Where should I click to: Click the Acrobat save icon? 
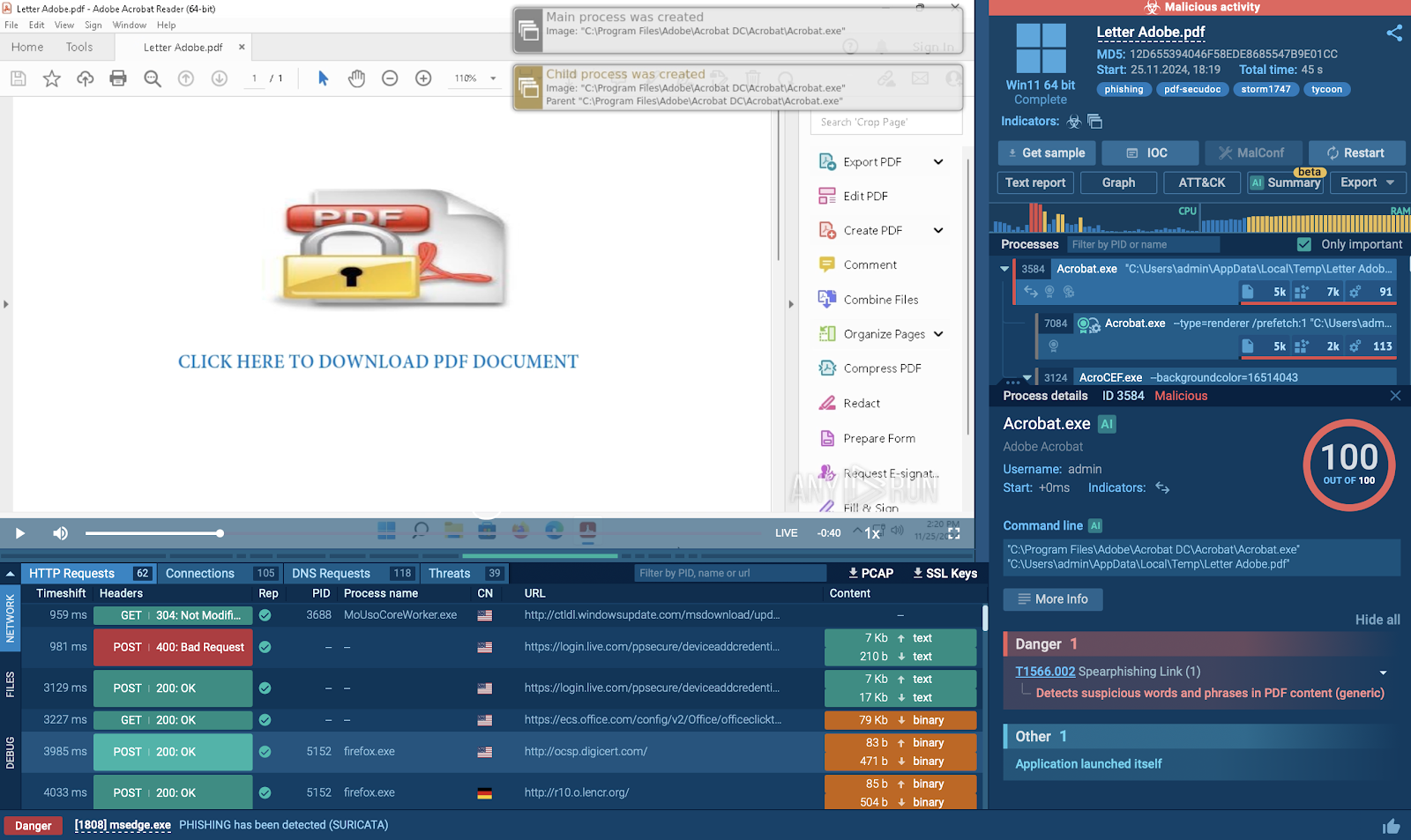click(19, 78)
